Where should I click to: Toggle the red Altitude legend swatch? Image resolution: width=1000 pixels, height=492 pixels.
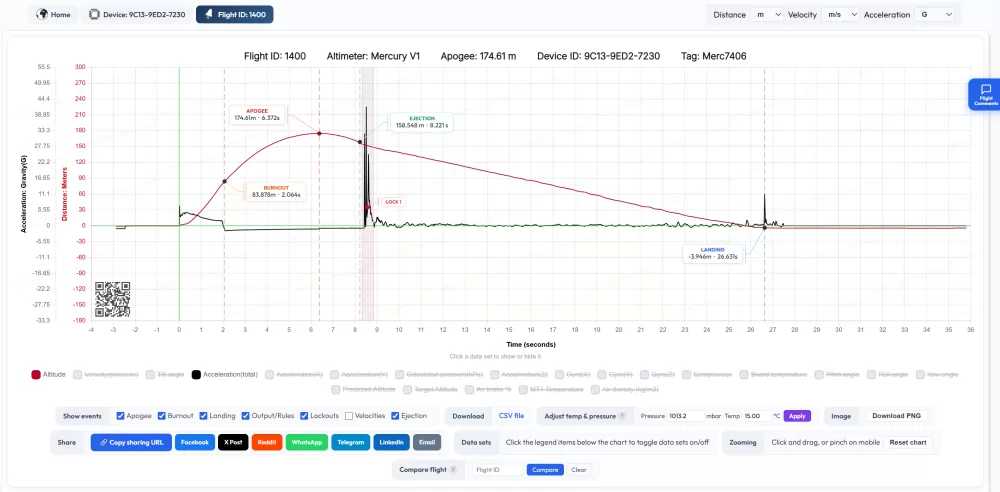coord(36,374)
